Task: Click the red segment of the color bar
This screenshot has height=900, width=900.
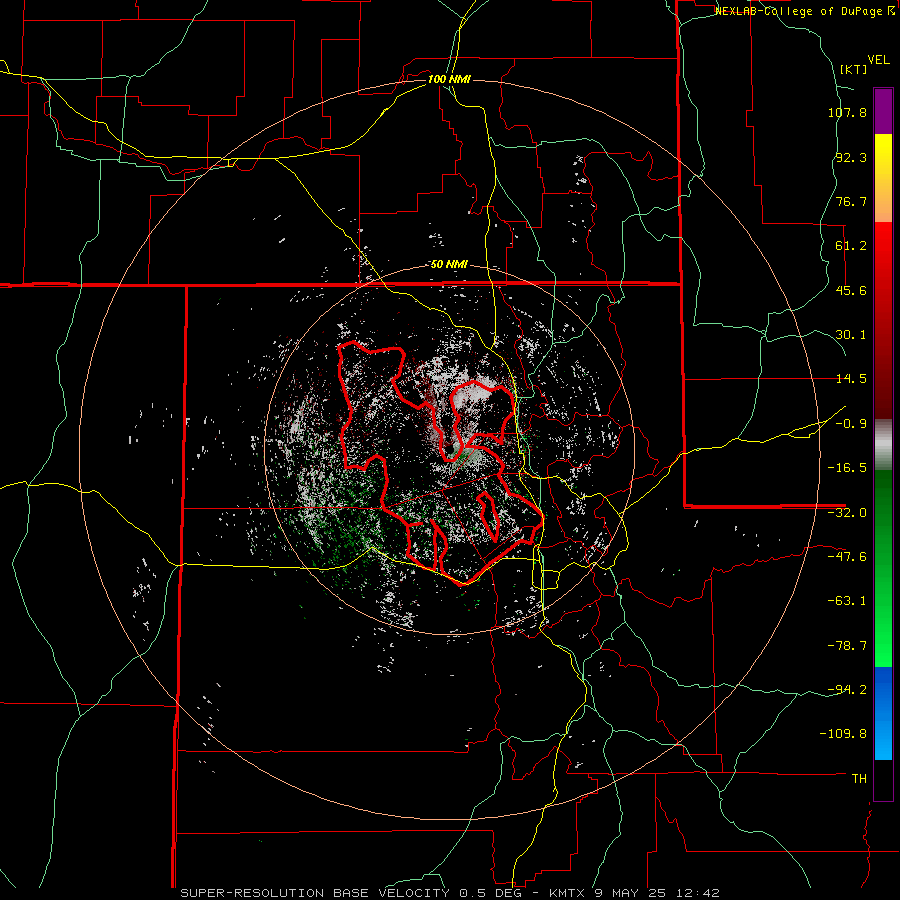Action: (883, 320)
